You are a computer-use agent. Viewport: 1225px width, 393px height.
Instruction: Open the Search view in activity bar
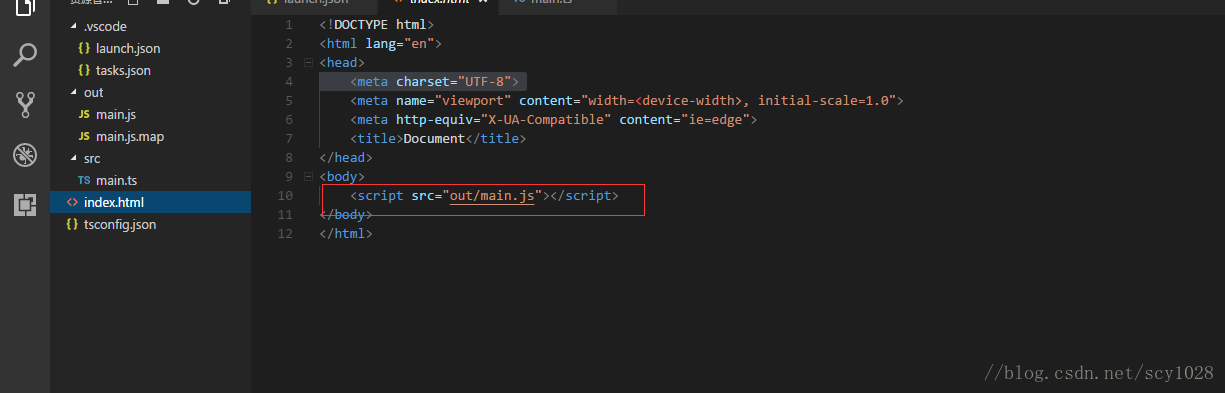coord(25,55)
